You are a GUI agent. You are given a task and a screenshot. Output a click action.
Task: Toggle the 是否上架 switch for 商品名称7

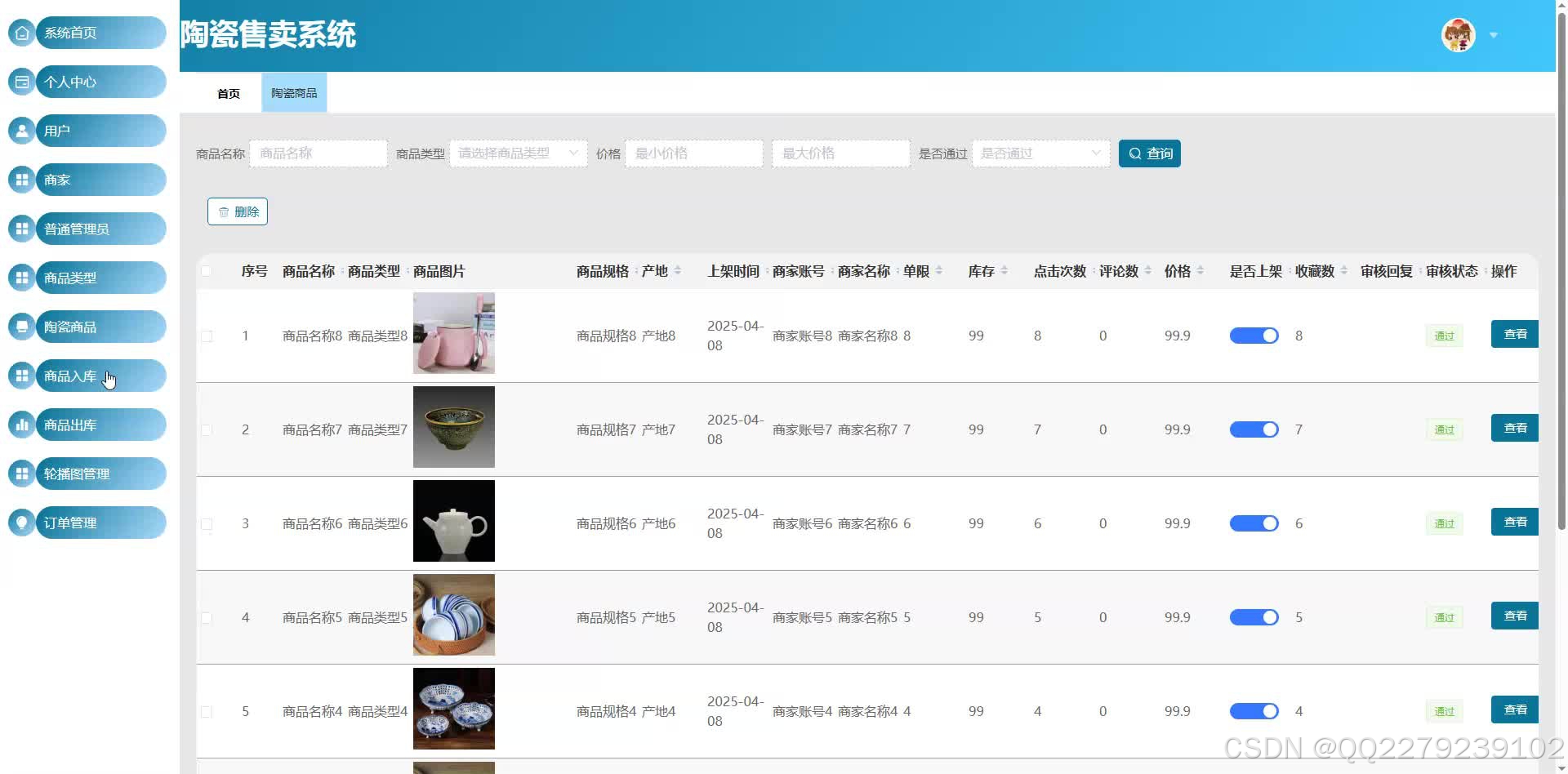click(1254, 429)
